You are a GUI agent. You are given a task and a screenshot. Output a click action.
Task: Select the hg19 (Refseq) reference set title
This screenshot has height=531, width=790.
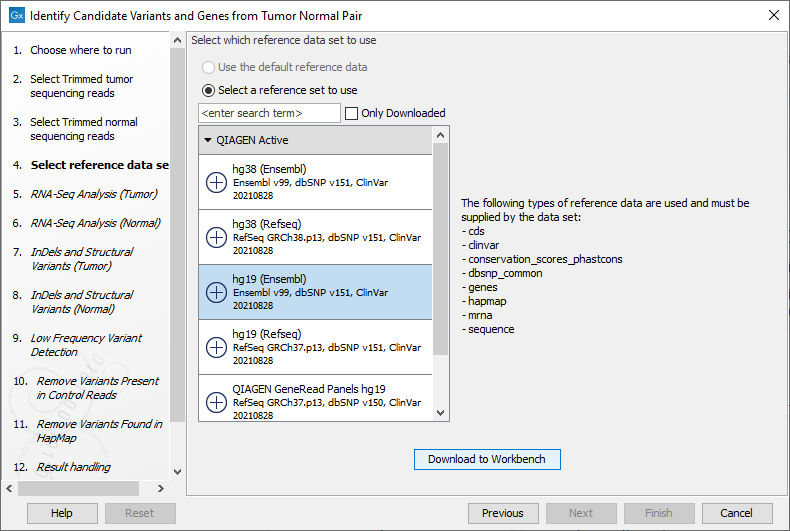(x=267, y=334)
